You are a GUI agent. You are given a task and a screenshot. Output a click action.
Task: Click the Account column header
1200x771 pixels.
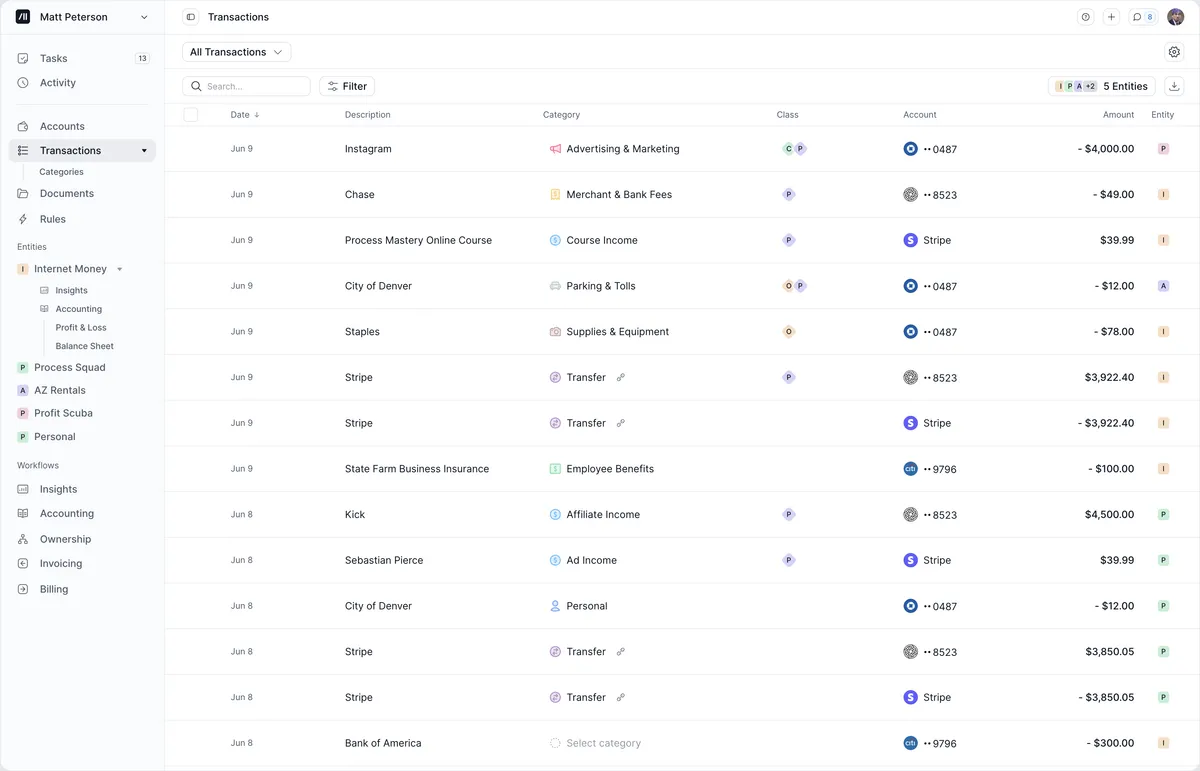[920, 115]
